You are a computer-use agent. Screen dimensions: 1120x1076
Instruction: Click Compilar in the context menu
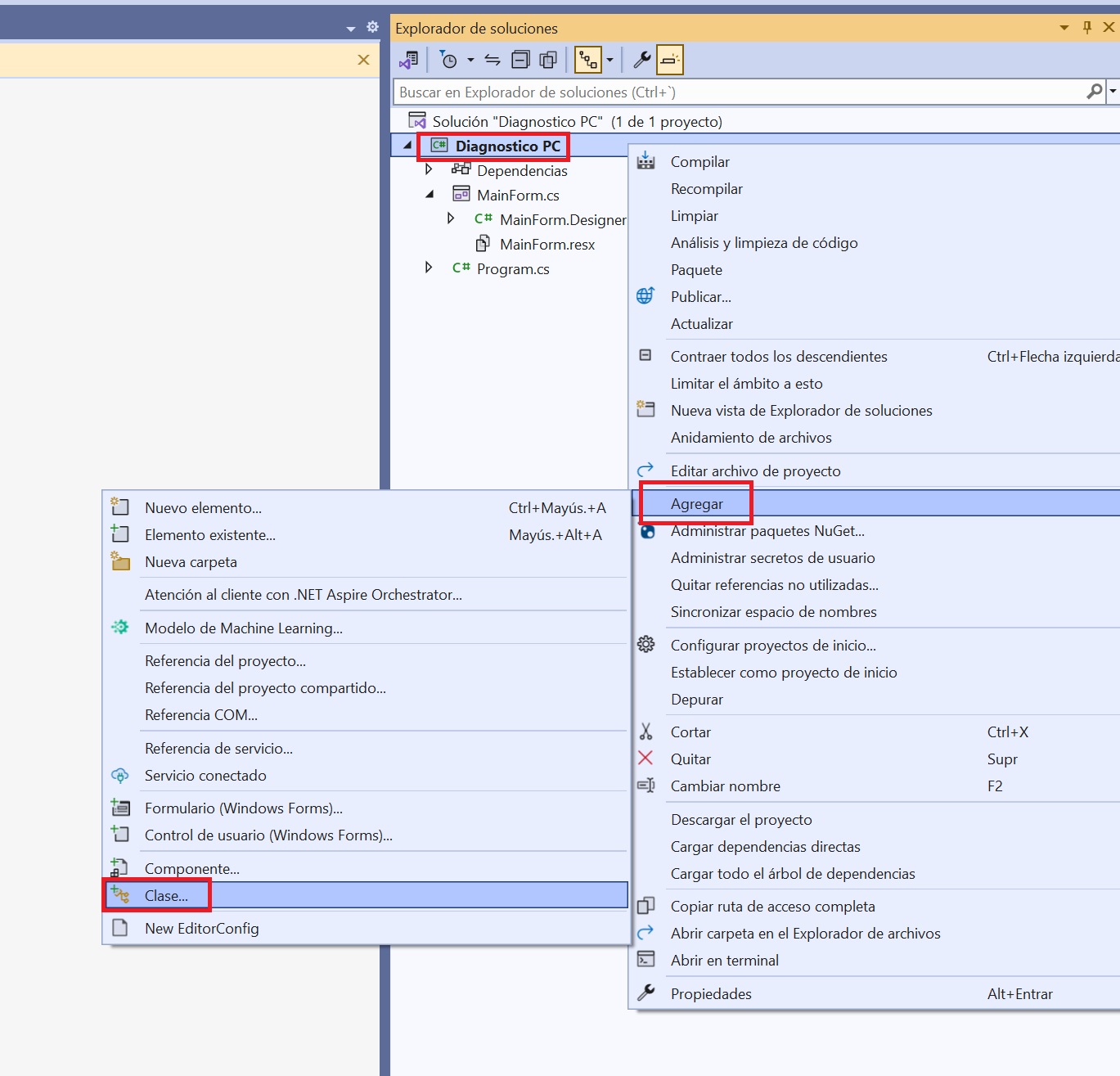pyautogui.click(x=699, y=162)
